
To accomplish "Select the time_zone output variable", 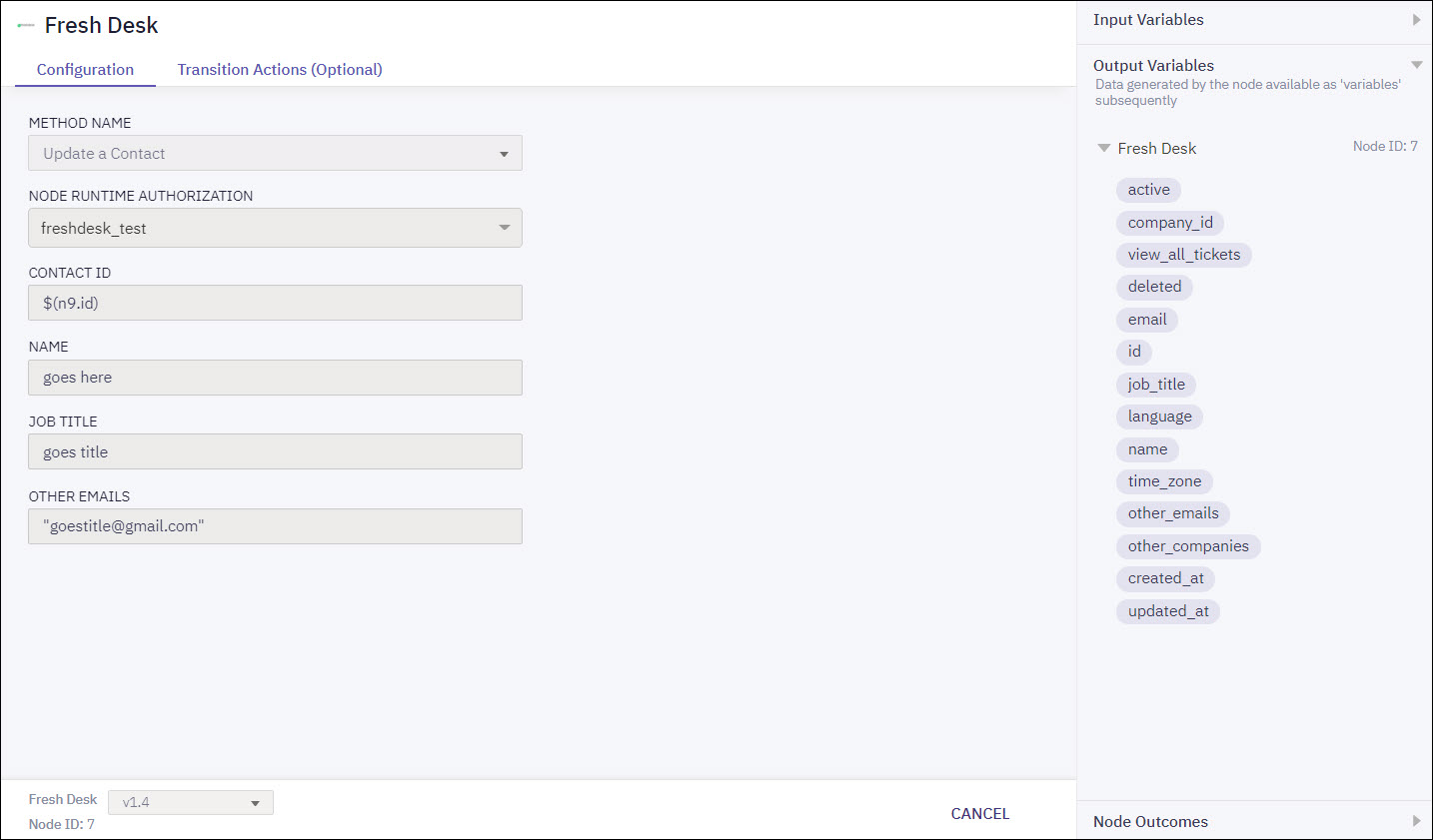I will coord(1164,481).
